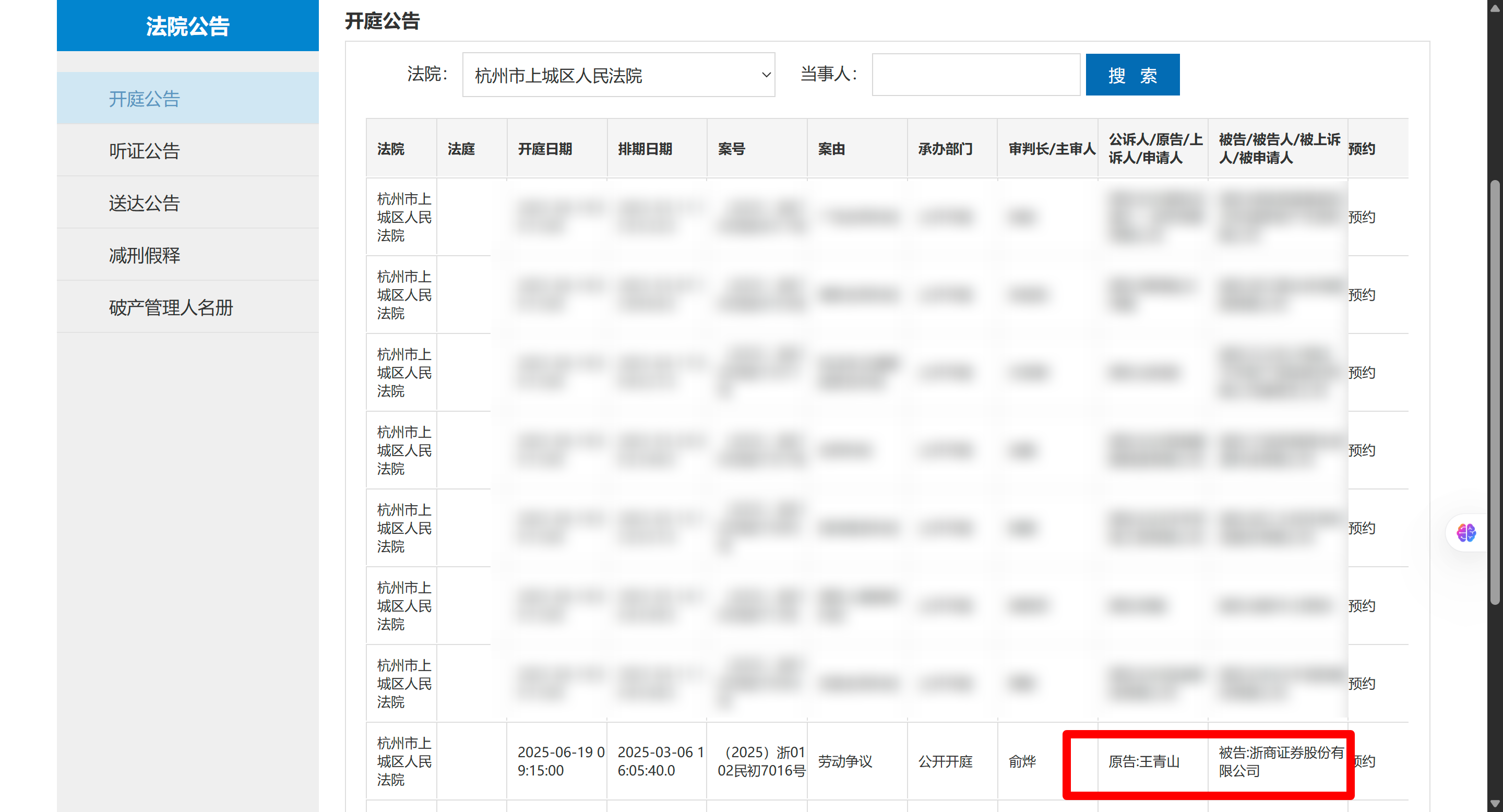
Task: Select 开庭公告 in the sidebar menu
Action: (144, 99)
